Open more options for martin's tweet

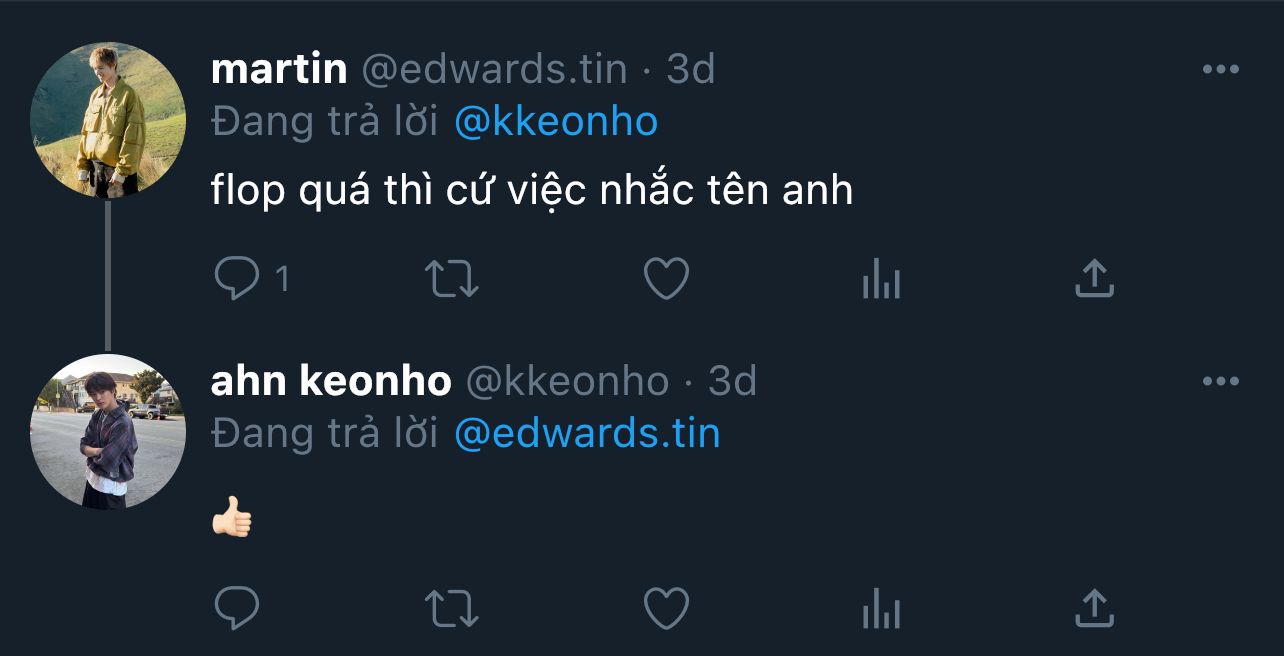(1220, 70)
